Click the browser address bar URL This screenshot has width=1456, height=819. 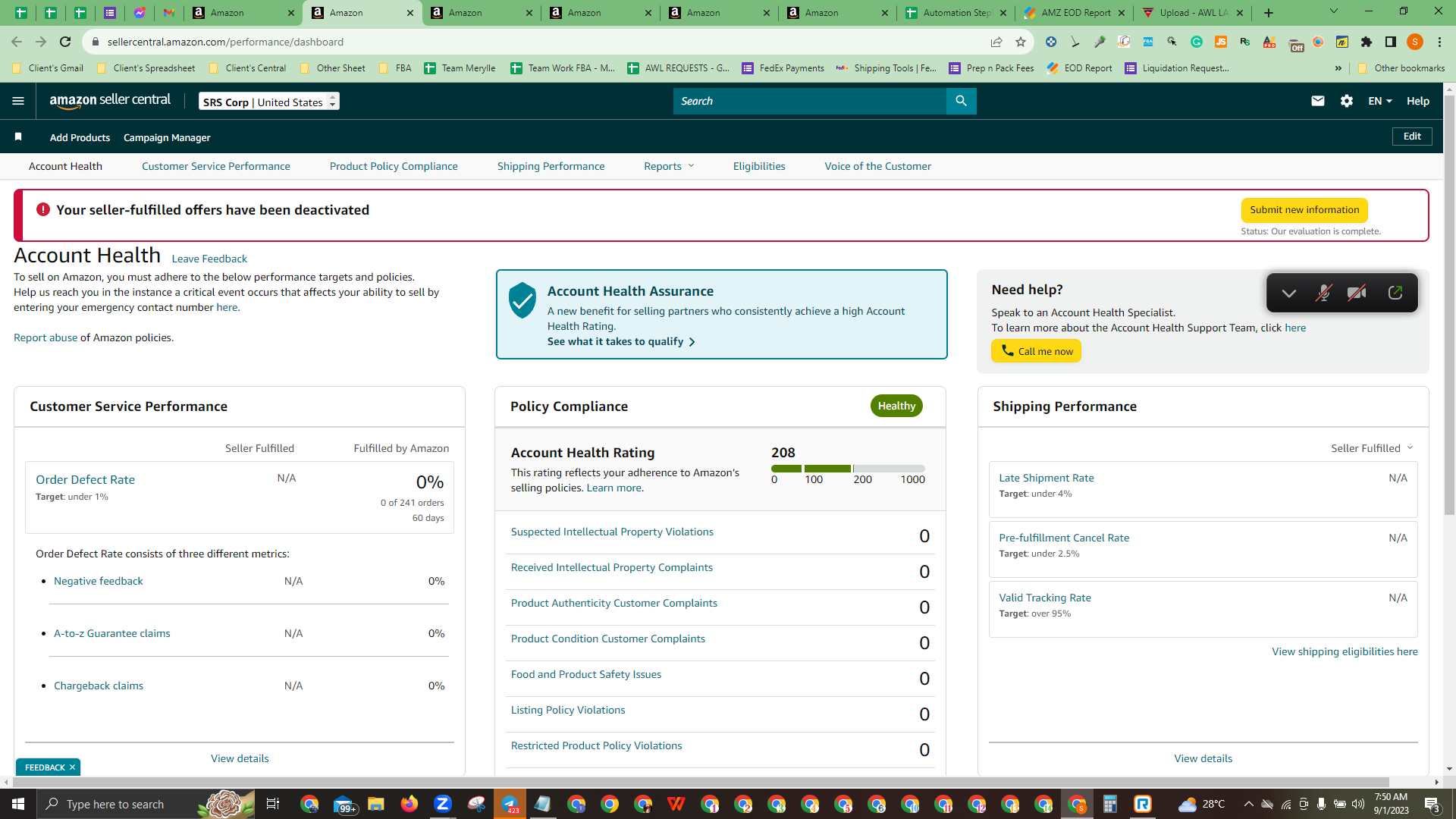point(225,42)
